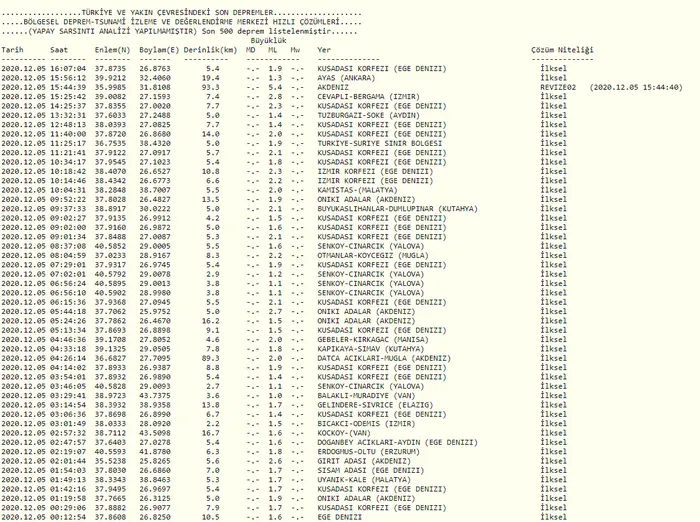Image resolution: width=700 pixels, height=522 pixels.
Task: Click the AYAS (ANKARA) location entry
Action: click(x=348, y=77)
